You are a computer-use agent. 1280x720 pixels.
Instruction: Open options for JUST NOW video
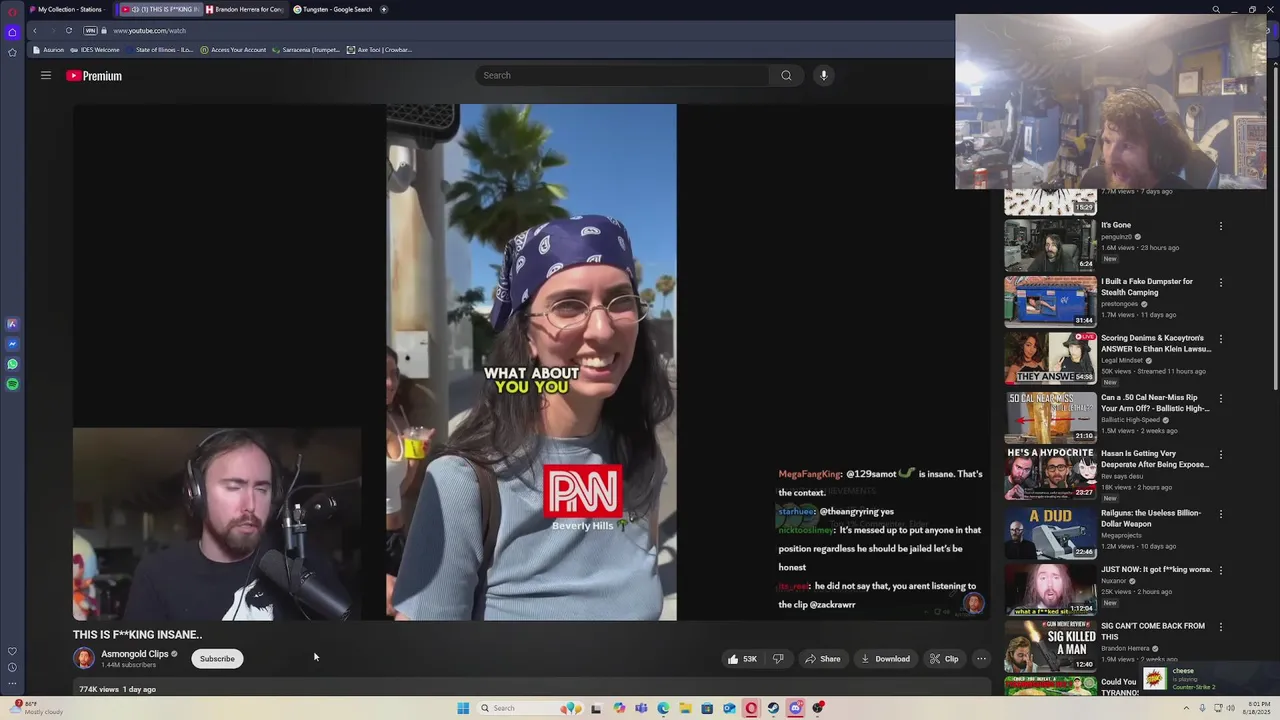tap(1221, 570)
